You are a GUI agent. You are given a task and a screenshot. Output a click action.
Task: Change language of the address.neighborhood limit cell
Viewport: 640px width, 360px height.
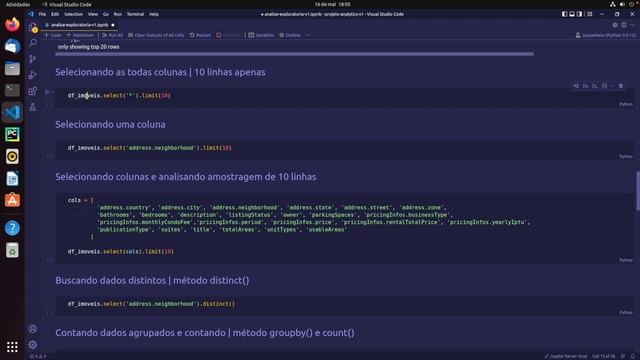click(626, 157)
